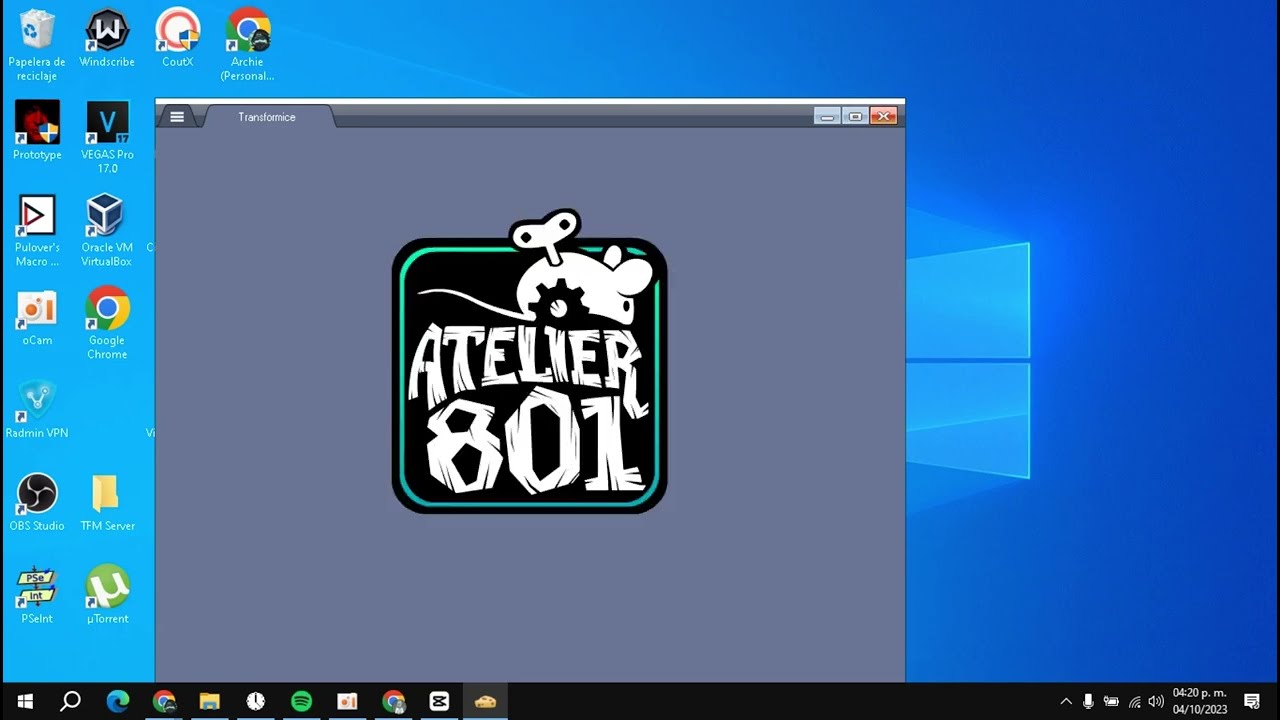Screen dimensions: 1280x720
Task: Select the Windscribe desktop shortcut
Action: click(107, 38)
